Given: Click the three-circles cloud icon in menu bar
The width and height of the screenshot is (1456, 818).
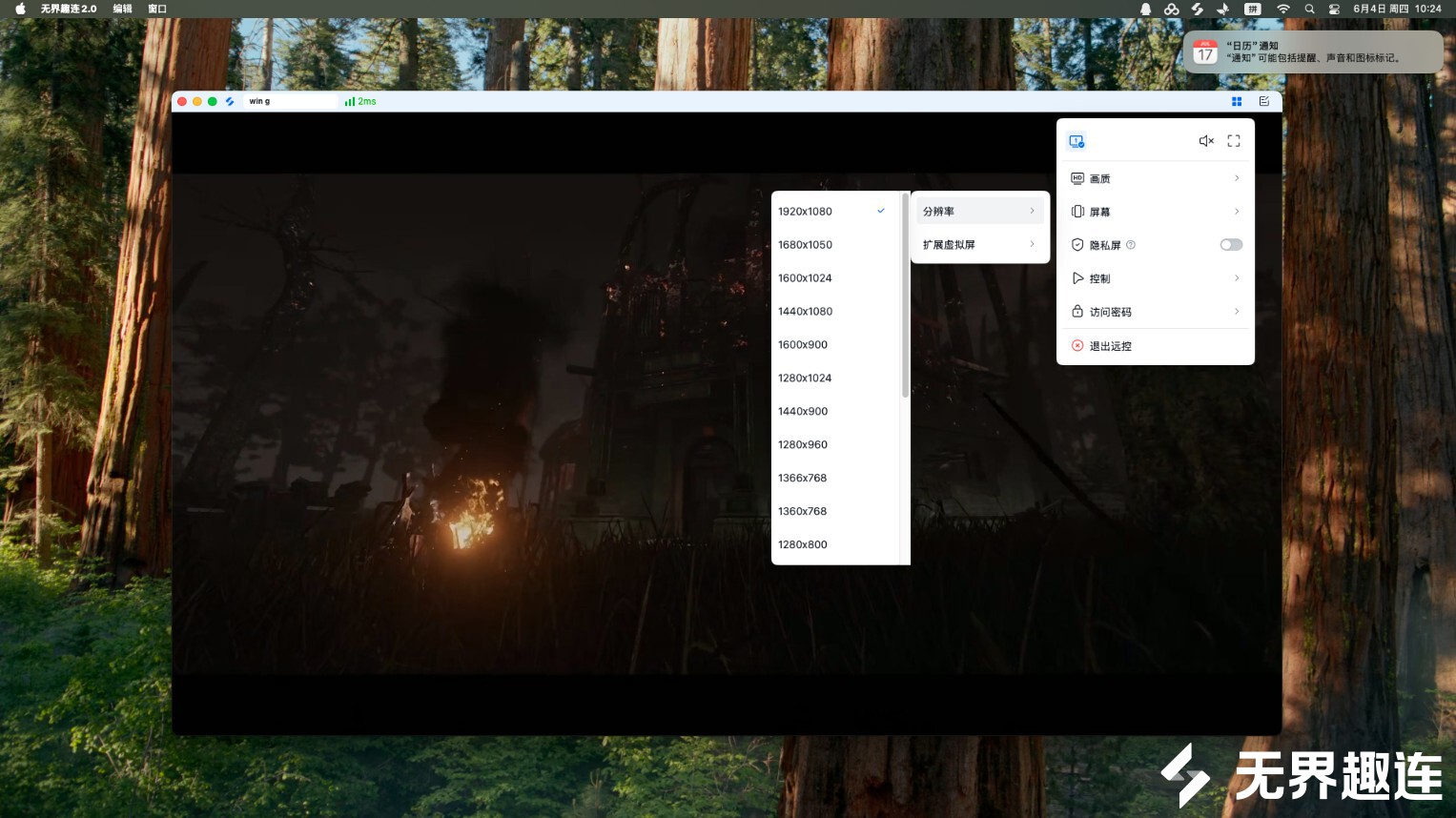Looking at the screenshot, I should point(1172,9).
